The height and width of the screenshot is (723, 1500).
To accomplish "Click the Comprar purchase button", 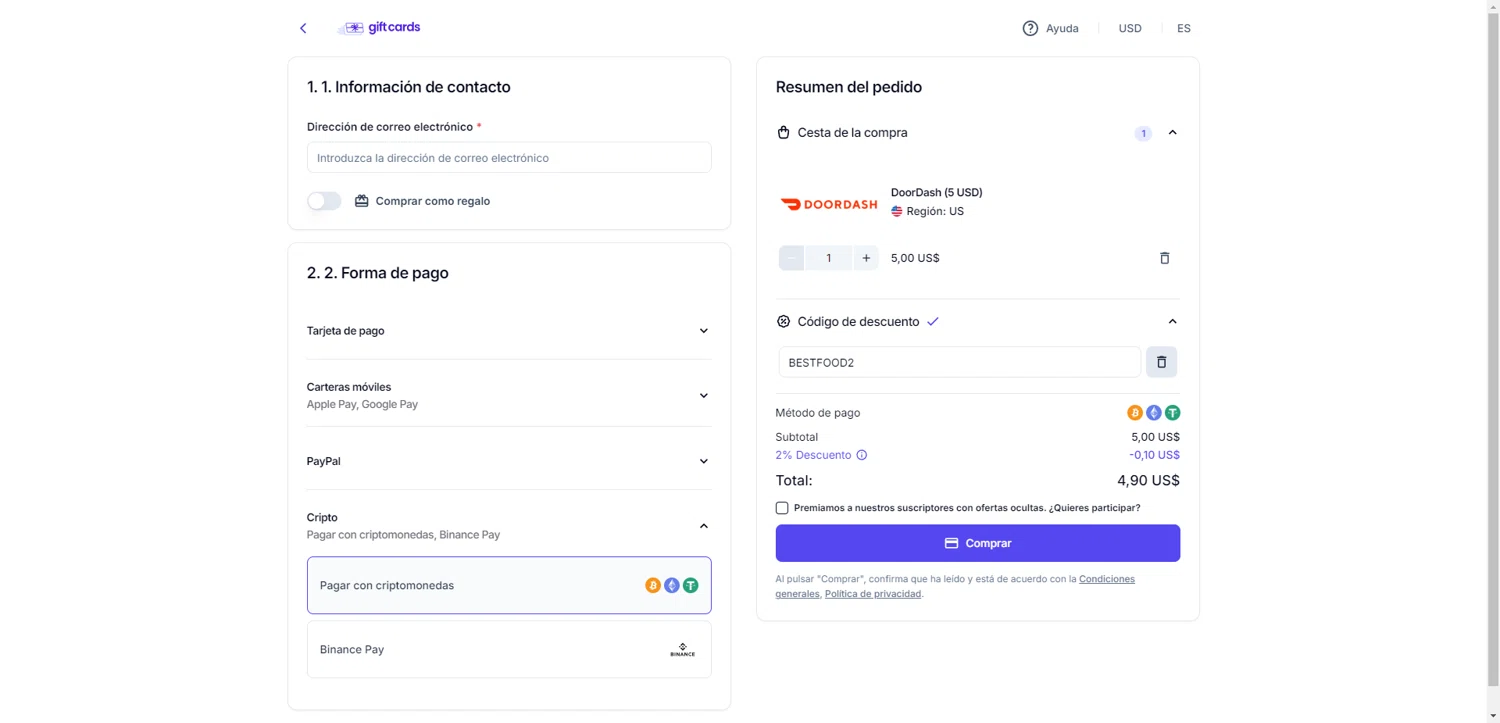I will (978, 543).
